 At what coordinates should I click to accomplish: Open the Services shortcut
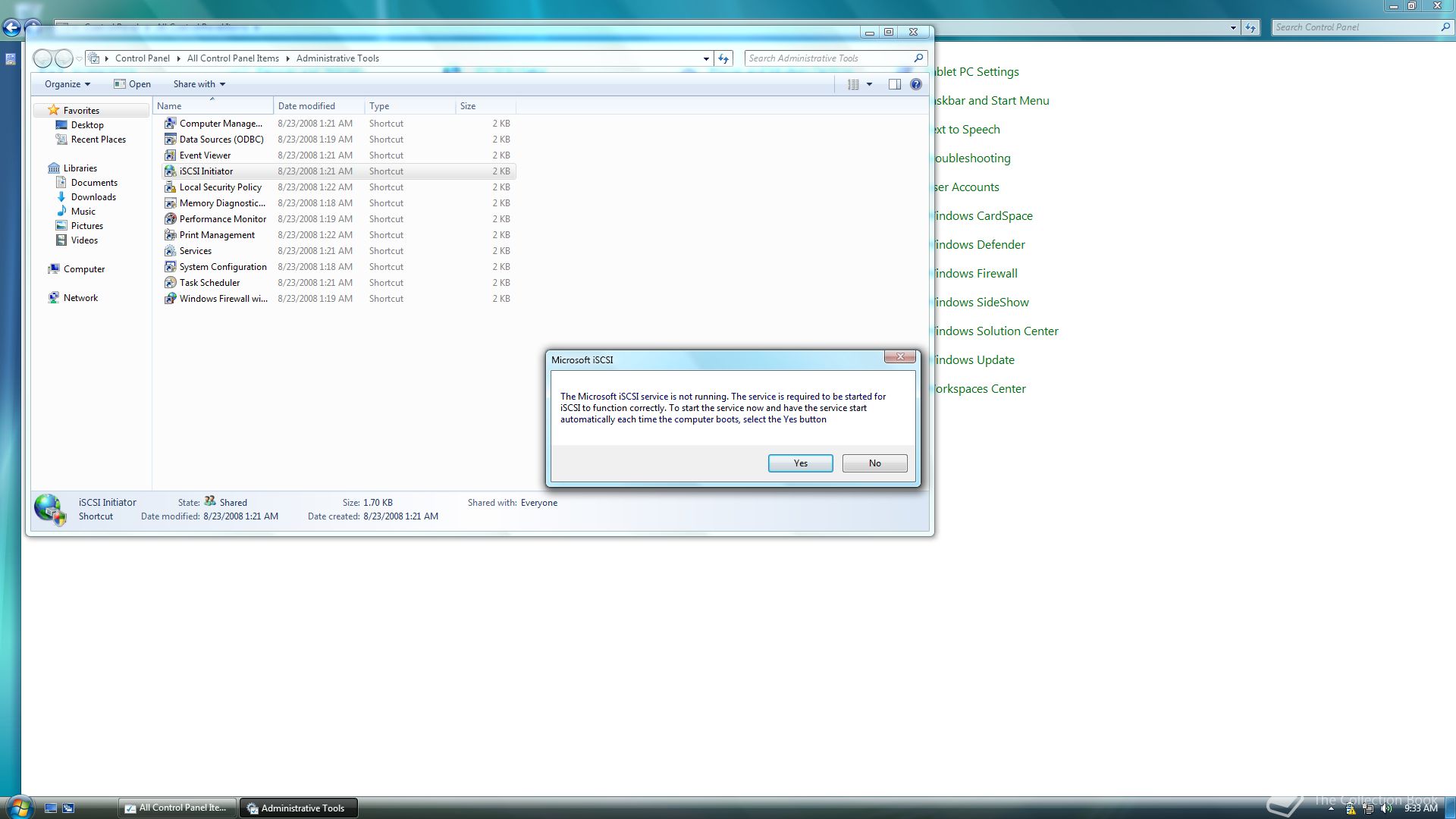pos(196,250)
